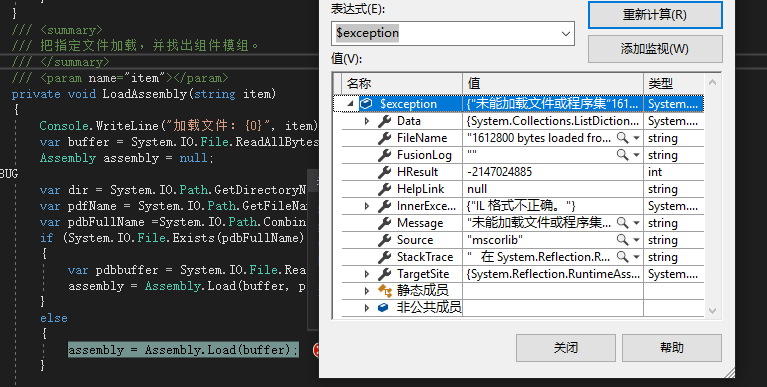Screen dimensions: 767x387
Task: Open the StackTrace text visualizer magnifier
Action: (x=622, y=257)
